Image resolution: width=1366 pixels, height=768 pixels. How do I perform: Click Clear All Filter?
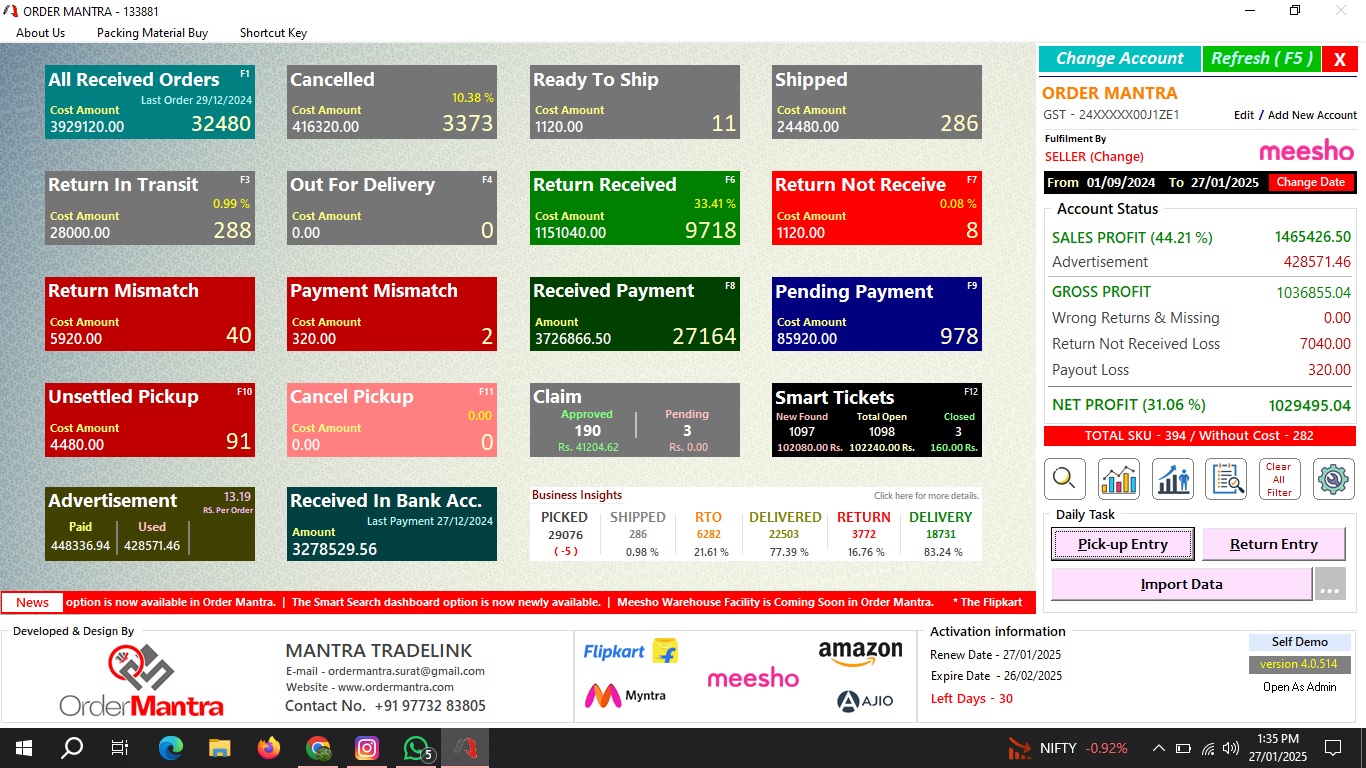1278,479
